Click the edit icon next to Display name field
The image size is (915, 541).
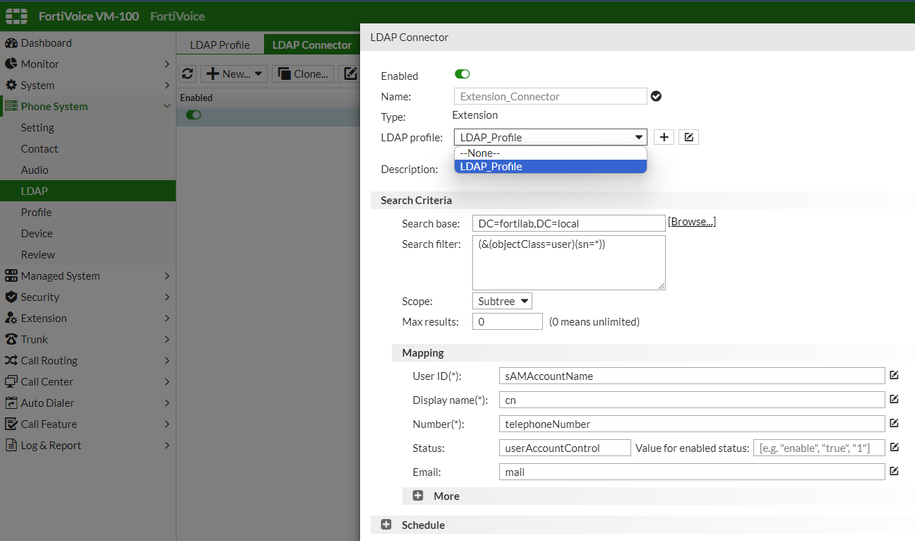pyautogui.click(x=894, y=400)
